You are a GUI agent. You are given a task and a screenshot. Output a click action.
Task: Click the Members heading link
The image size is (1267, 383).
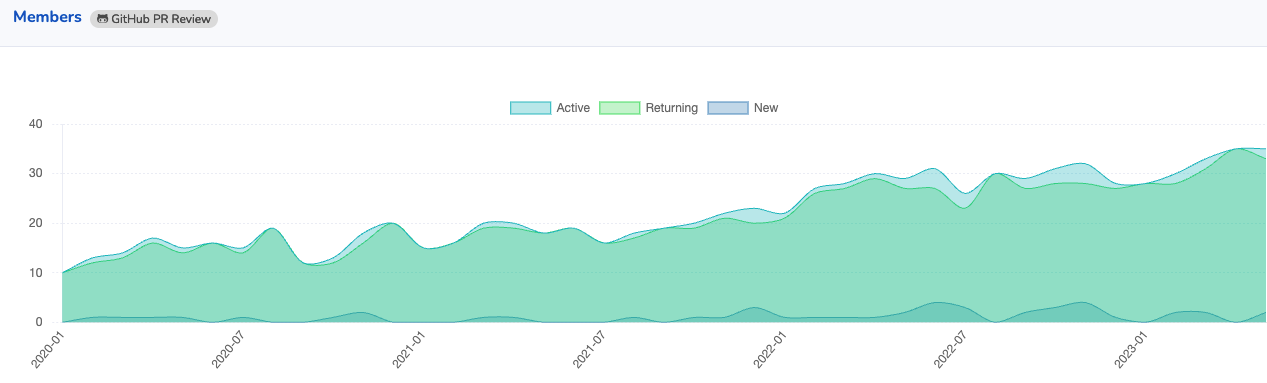(x=47, y=17)
